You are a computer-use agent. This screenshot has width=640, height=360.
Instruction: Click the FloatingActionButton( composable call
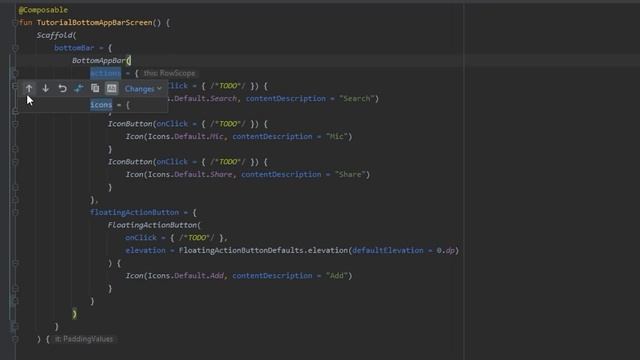point(154,225)
